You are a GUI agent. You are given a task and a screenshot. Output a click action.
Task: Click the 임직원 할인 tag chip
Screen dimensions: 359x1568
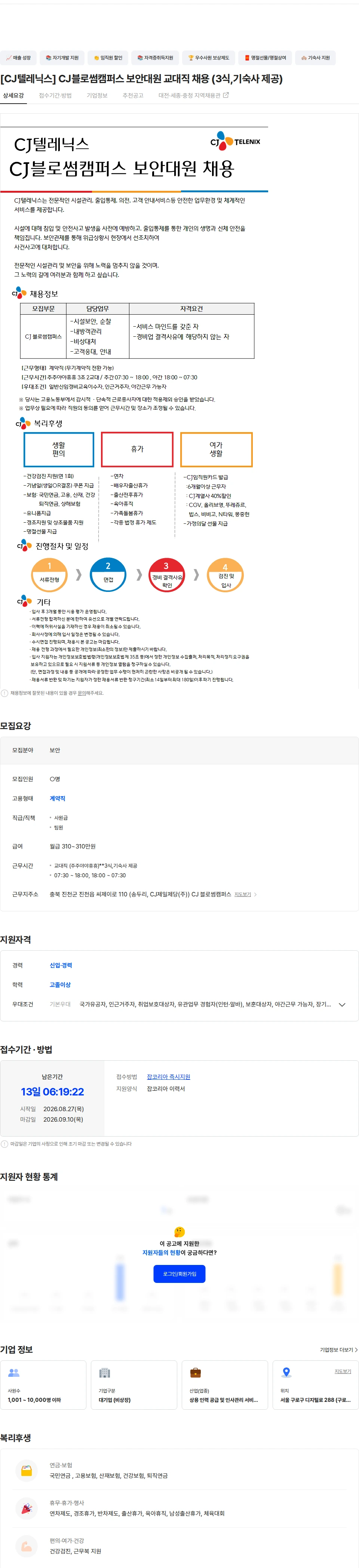(x=108, y=58)
